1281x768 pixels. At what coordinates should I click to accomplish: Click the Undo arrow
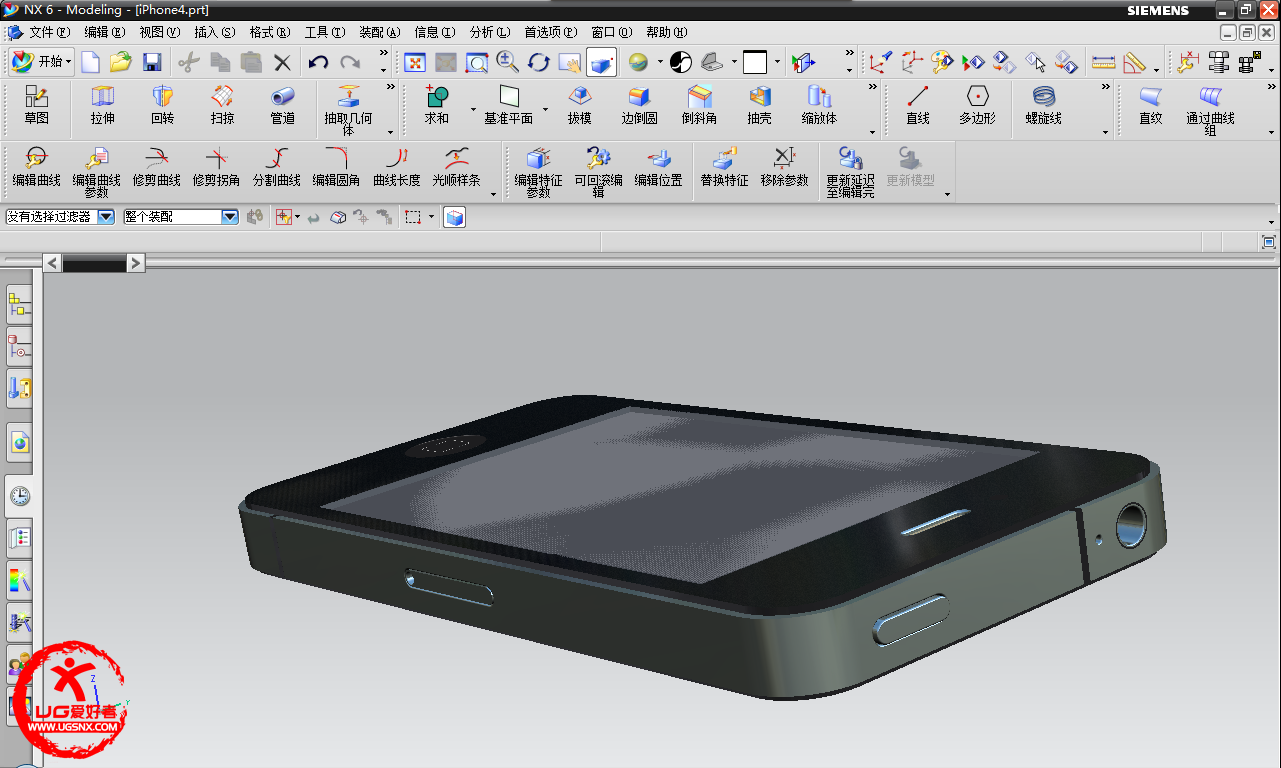click(x=319, y=63)
